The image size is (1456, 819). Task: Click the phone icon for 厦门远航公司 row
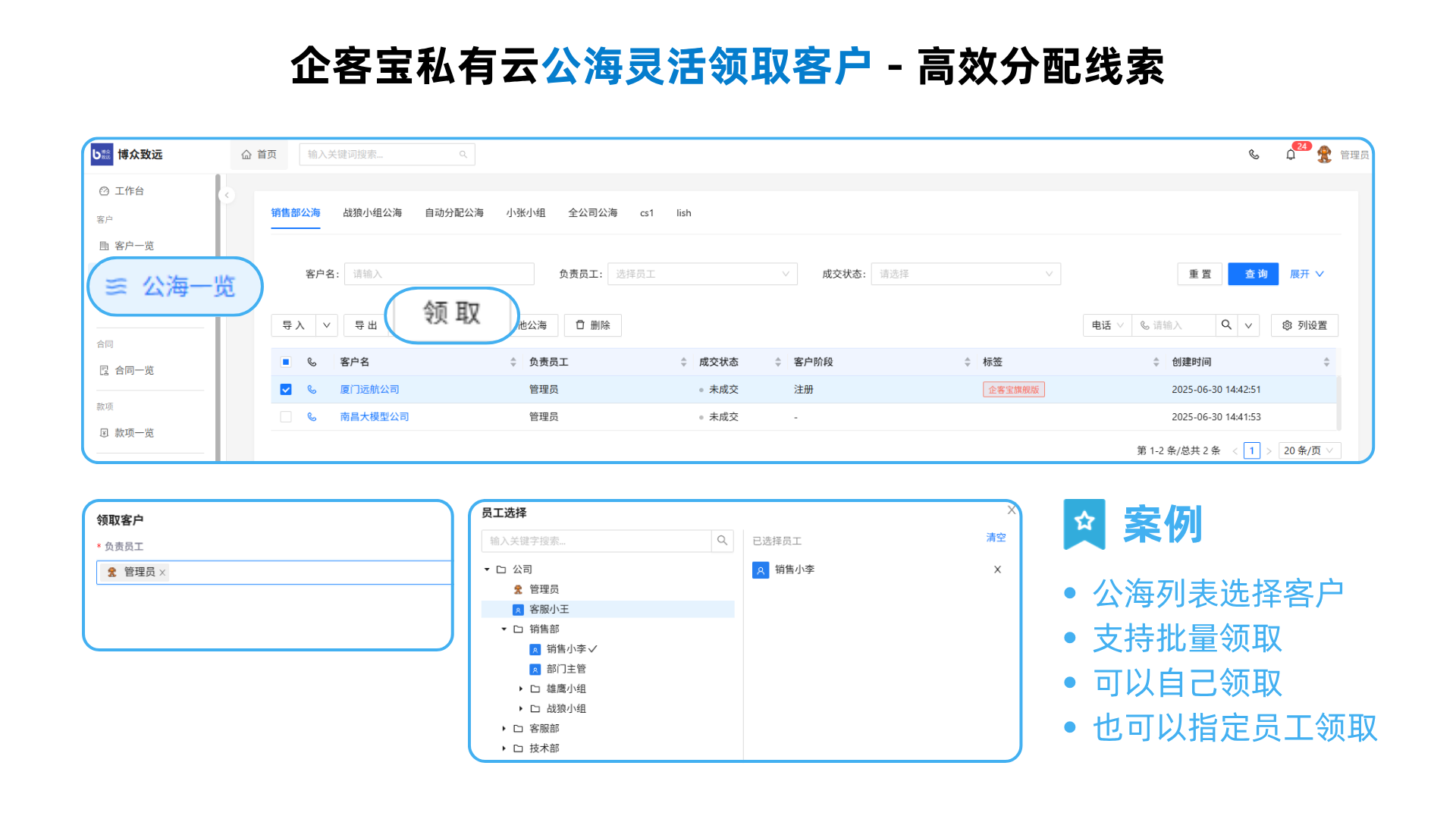pyautogui.click(x=312, y=389)
